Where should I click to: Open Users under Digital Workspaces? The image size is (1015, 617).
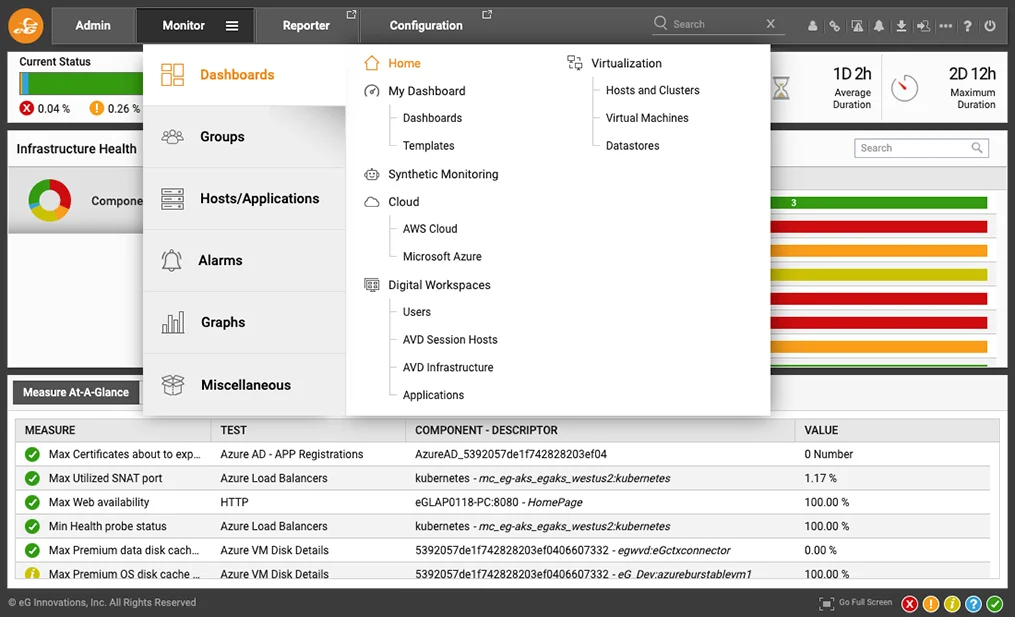416,311
